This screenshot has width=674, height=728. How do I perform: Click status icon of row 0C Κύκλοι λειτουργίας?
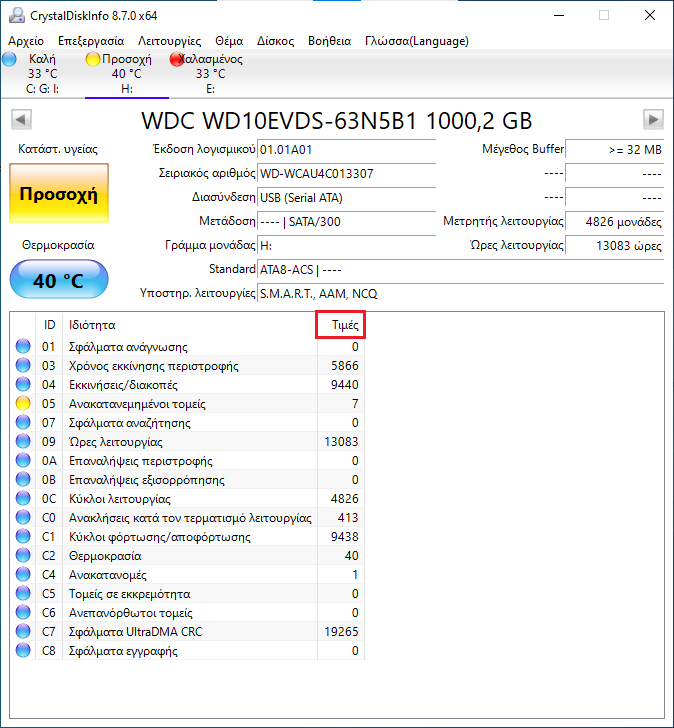coord(23,499)
